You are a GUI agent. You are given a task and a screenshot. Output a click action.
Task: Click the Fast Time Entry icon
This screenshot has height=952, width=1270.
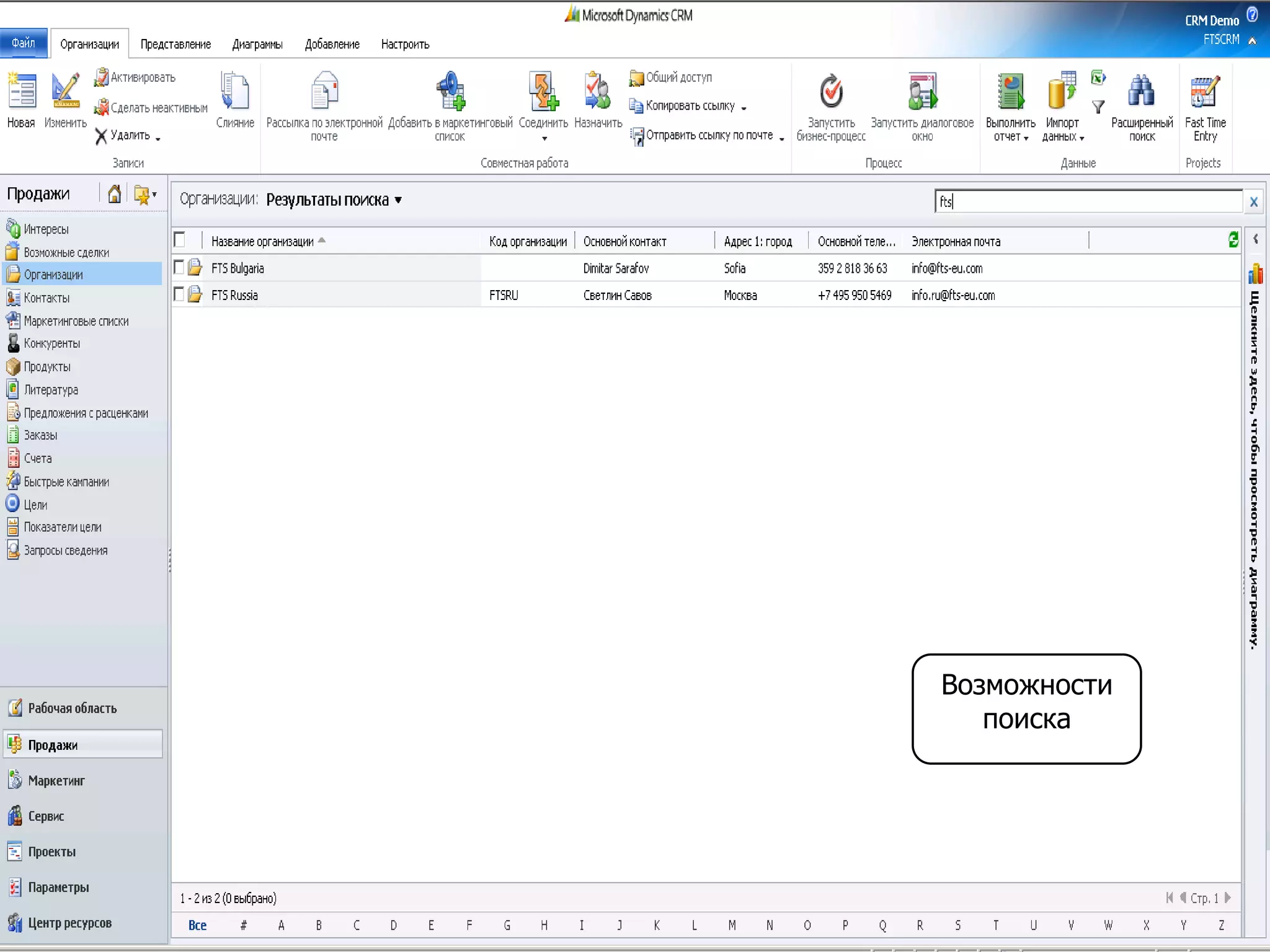pos(1204,92)
